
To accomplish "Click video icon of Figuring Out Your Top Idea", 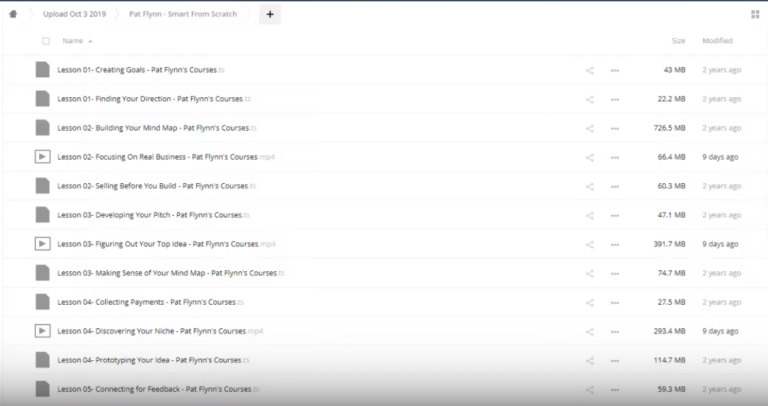I will pos(43,244).
